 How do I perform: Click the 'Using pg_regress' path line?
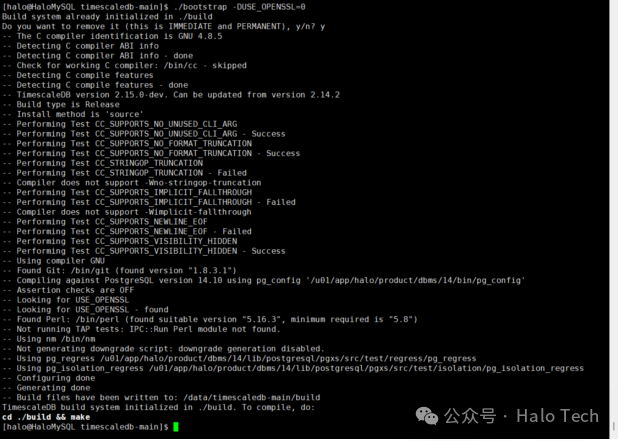pos(239,358)
